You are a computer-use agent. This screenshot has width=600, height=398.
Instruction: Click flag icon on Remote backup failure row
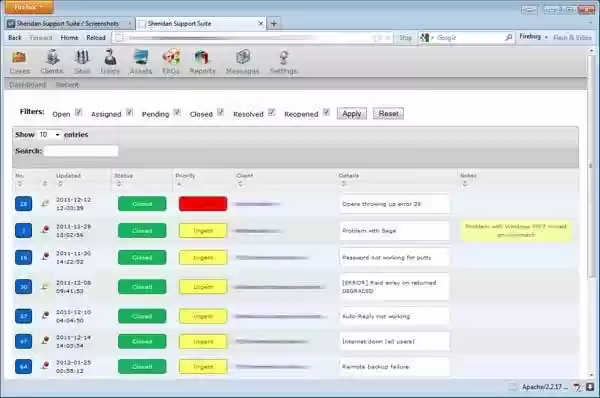(x=45, y=365)
